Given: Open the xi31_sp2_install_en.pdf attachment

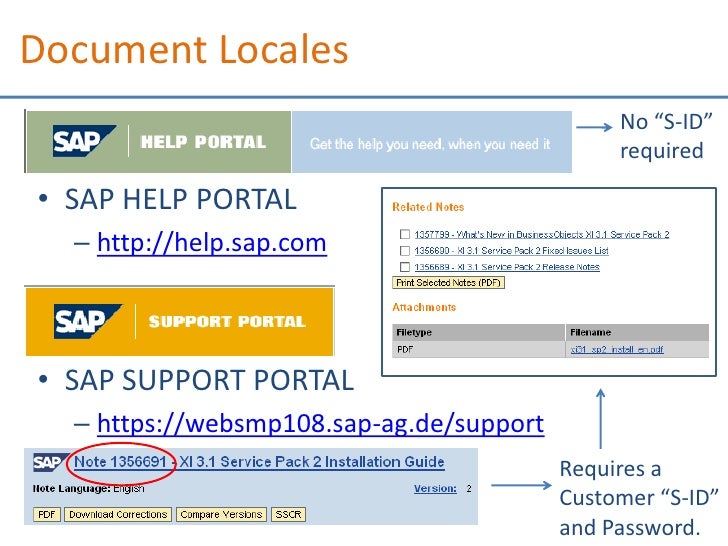Looking at the screenshot, I should [x=617, y=349].
